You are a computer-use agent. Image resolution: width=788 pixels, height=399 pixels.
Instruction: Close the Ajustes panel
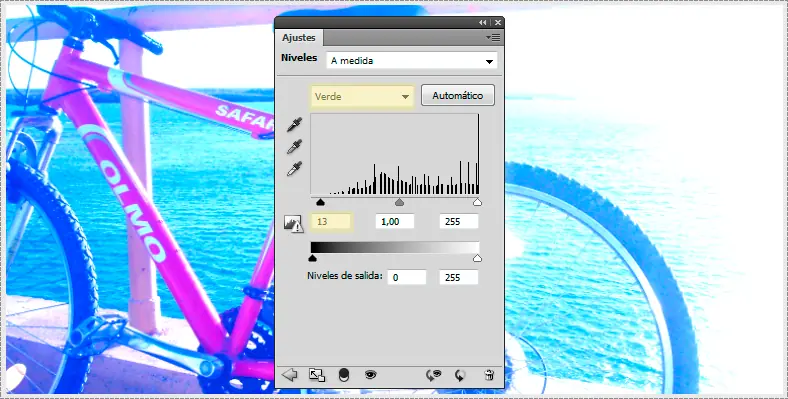click(x=498, y=23)
